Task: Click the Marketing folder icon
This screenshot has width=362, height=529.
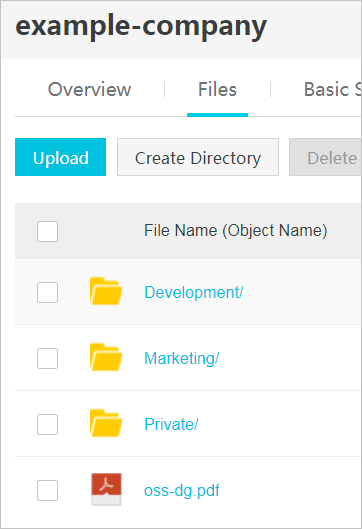Action: (x=106, y=357)
